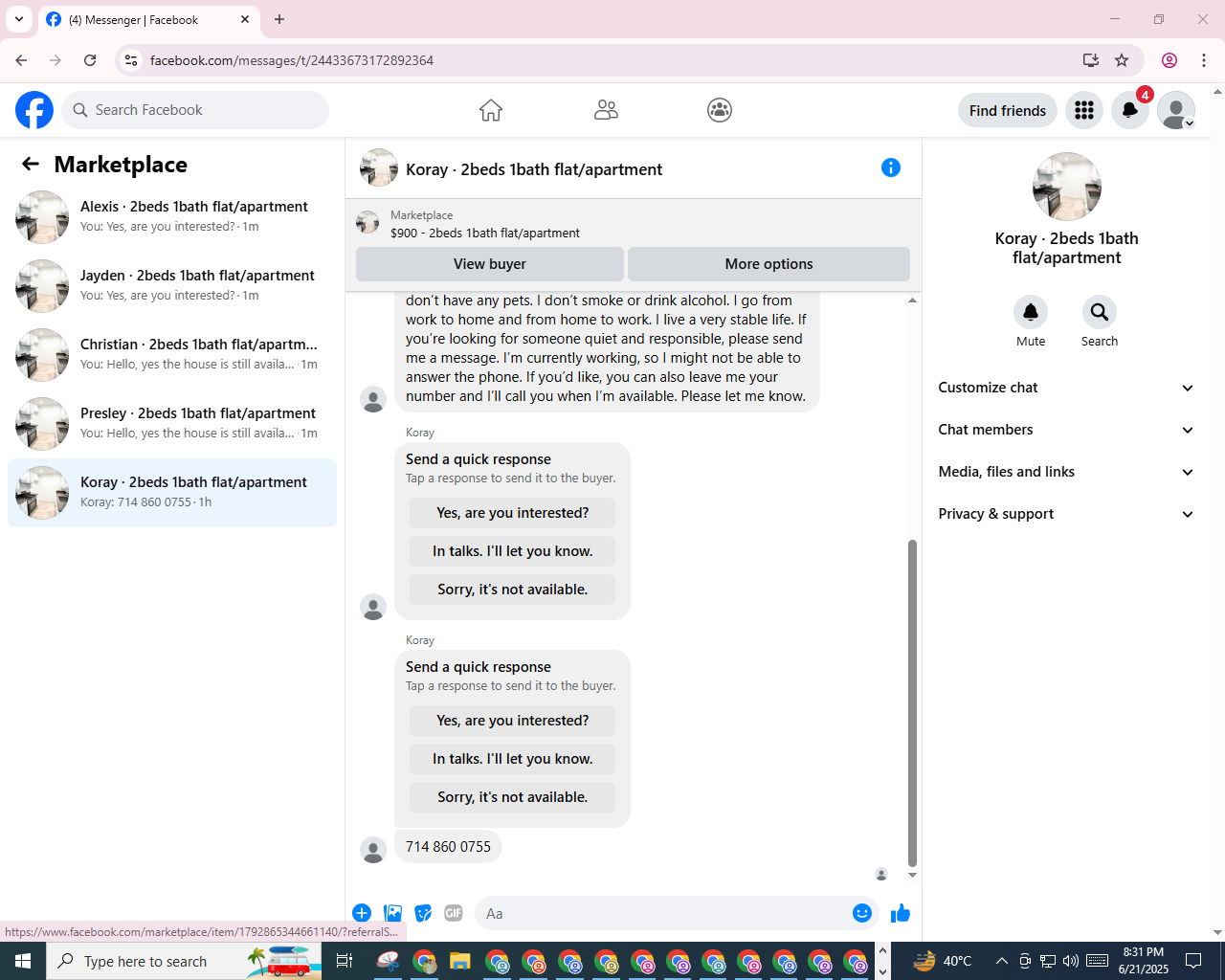Open the tab search dropdown arrow

coord(19,19)
